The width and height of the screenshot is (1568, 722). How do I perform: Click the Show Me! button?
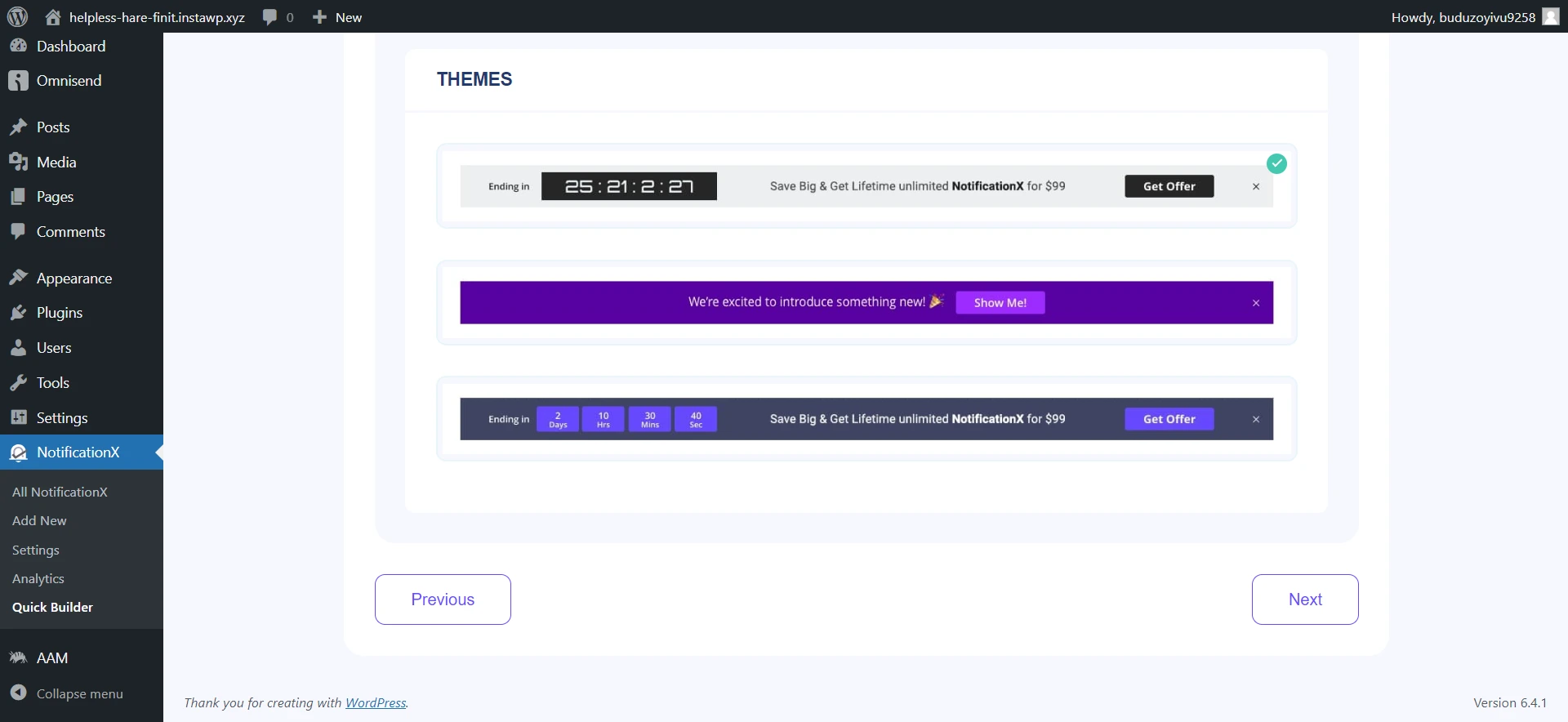pos(1000,302)
